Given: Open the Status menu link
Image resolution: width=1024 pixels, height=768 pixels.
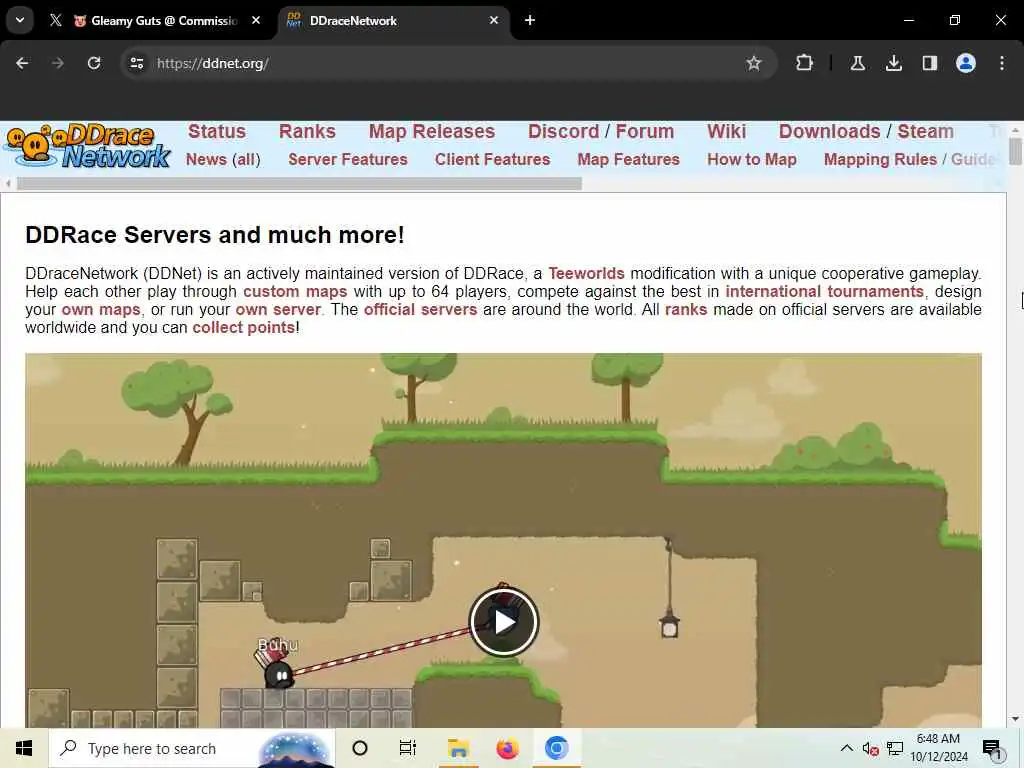Looking at the screenshot, I should (x=217, y=131).
